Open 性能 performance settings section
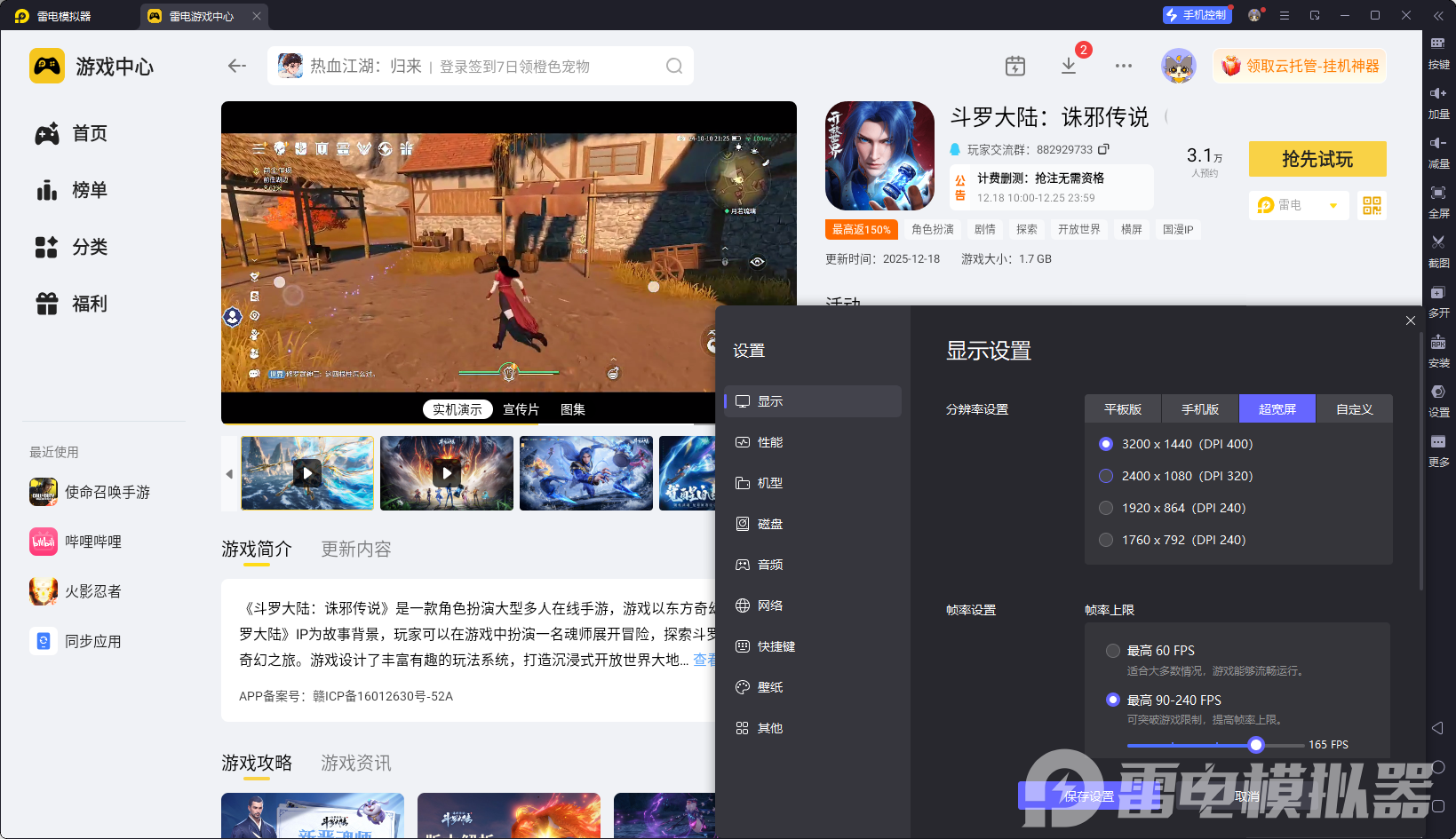This screenshot has height=839, width=1456. pyautogui.click(x=813, y=442)
